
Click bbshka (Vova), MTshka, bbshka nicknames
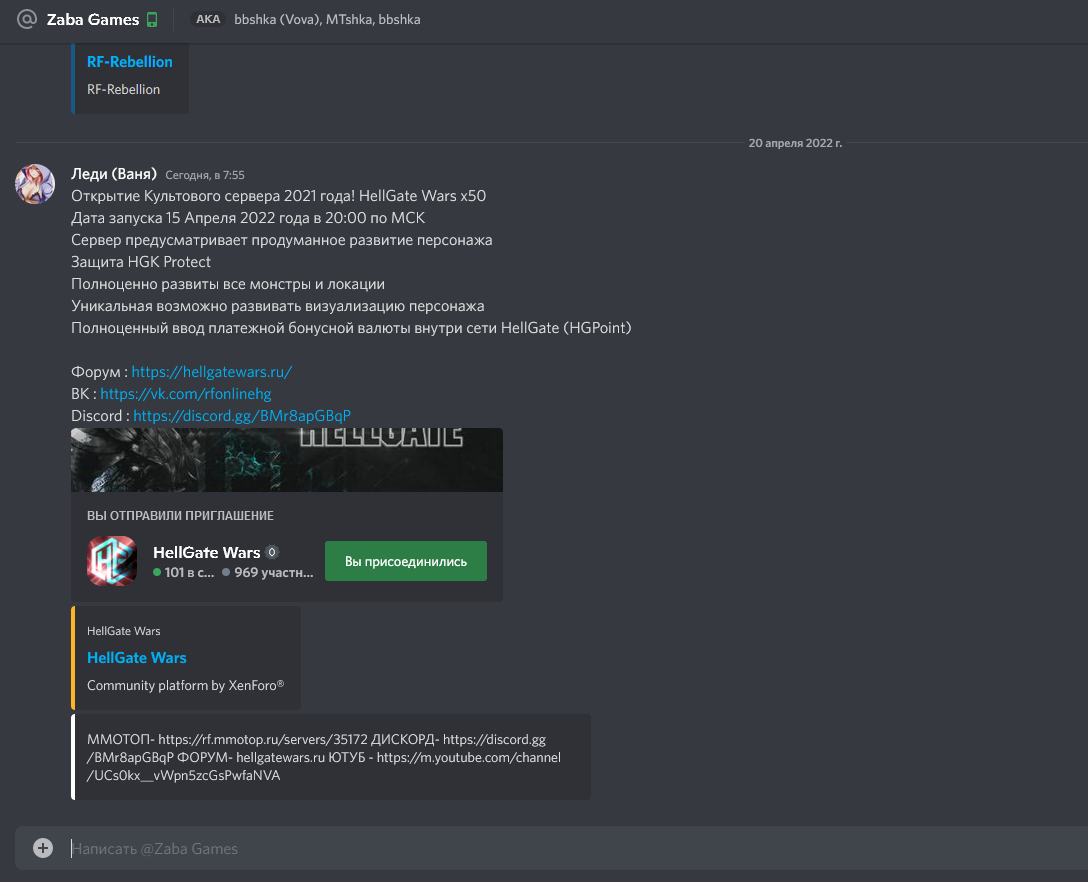(x=327, y=19)
